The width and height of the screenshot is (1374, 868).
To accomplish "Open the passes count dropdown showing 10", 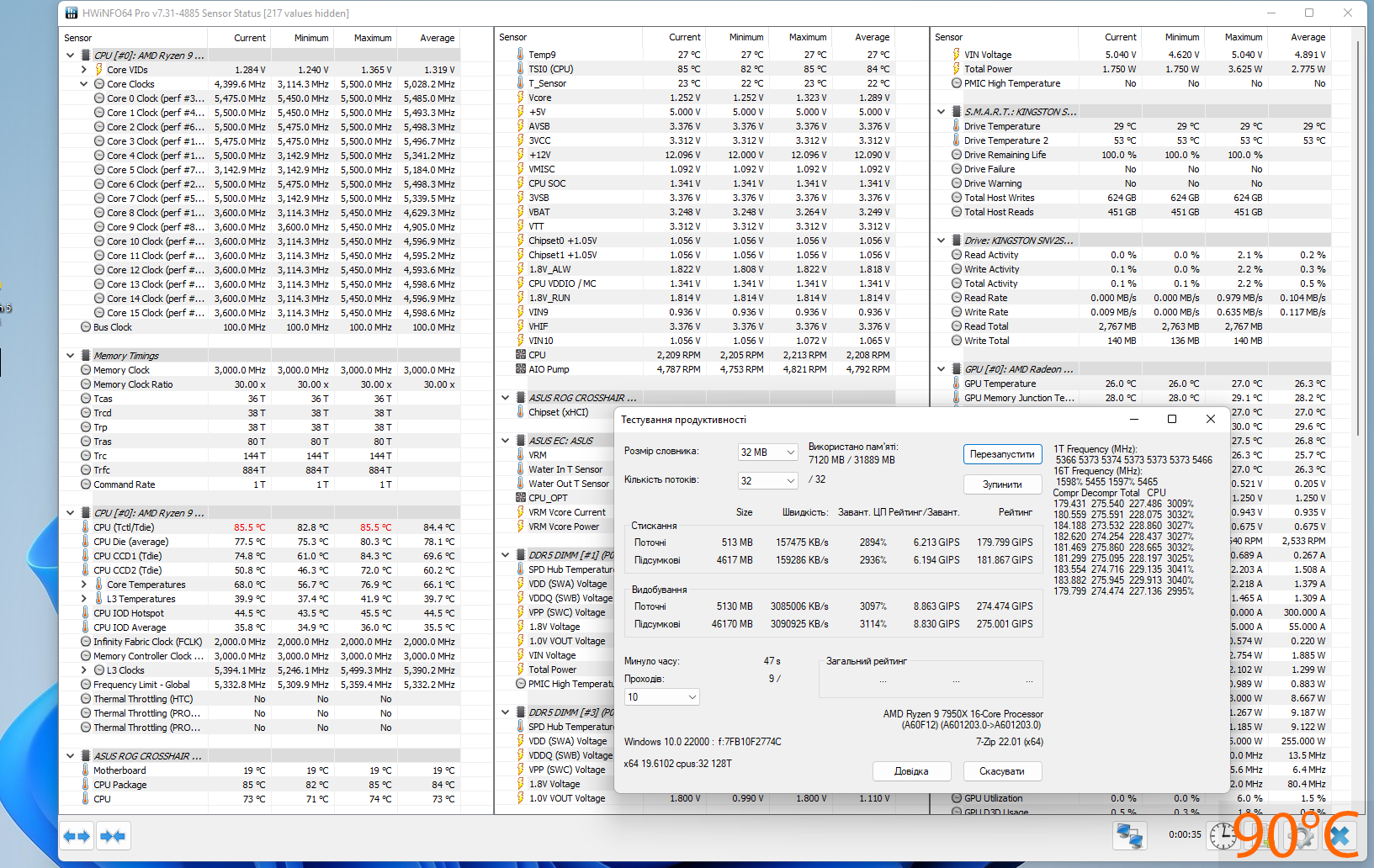I will click(x=661, y=697).
